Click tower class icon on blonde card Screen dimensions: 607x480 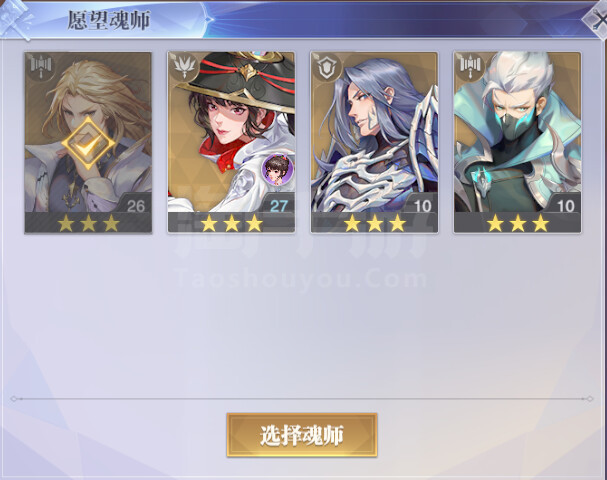pos(40,68)
